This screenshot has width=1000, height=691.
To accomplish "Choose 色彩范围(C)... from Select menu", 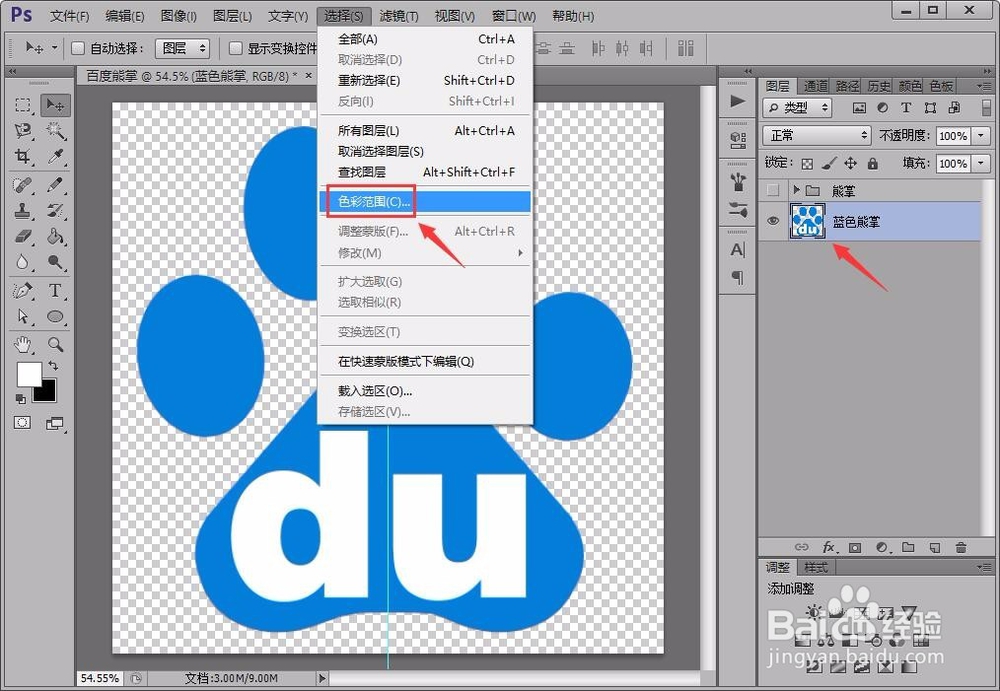I will 425,202.
